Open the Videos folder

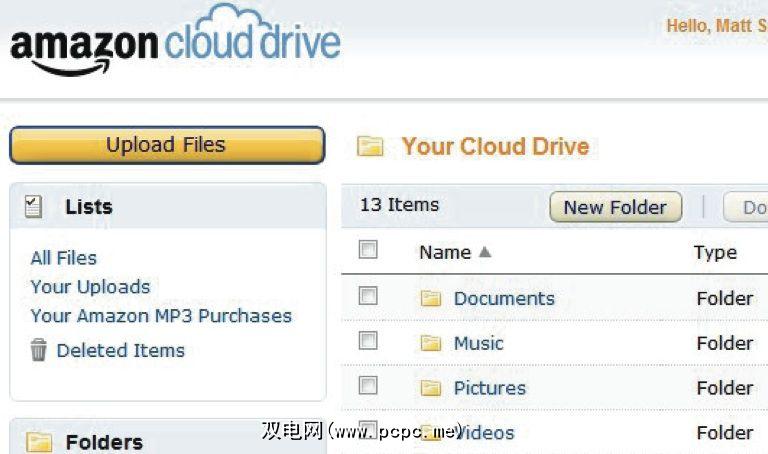click(x=486, y=432)
